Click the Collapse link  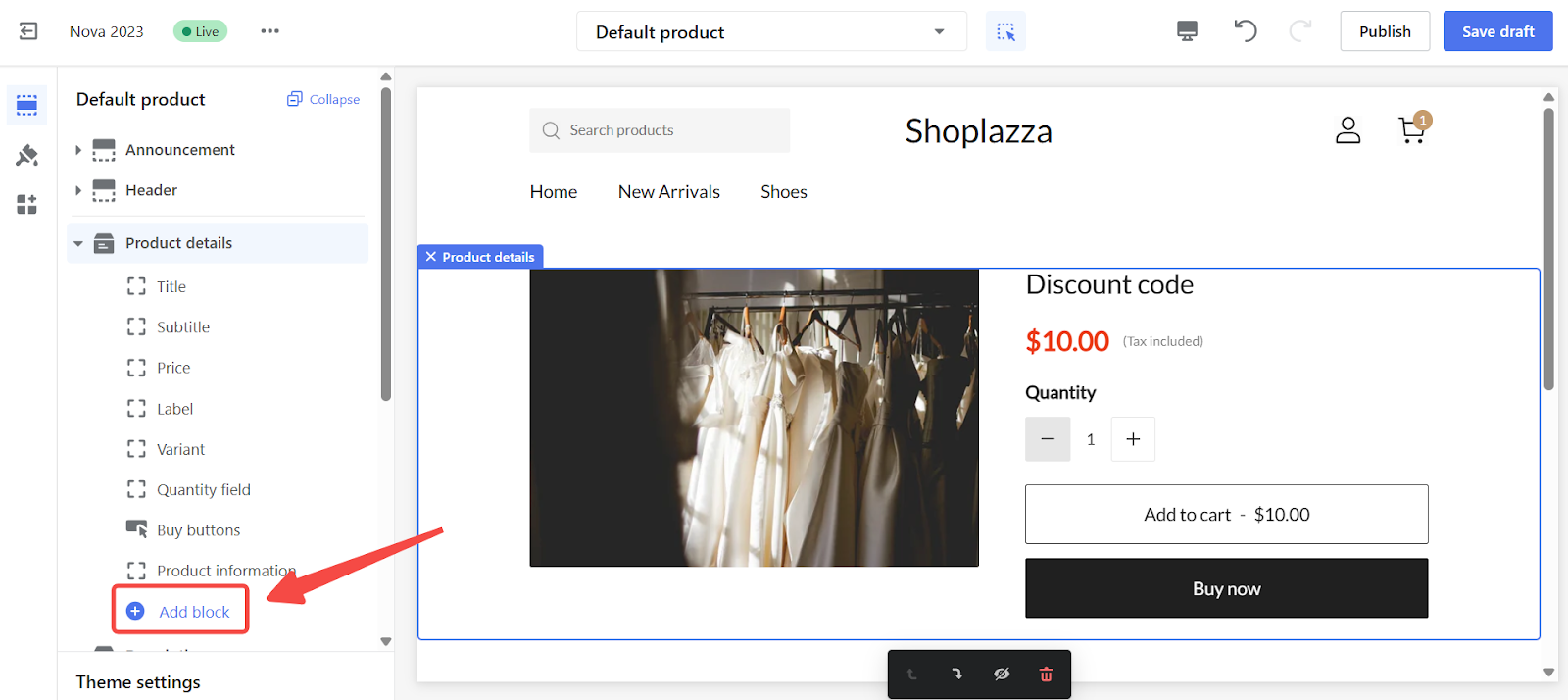[334, 99]
